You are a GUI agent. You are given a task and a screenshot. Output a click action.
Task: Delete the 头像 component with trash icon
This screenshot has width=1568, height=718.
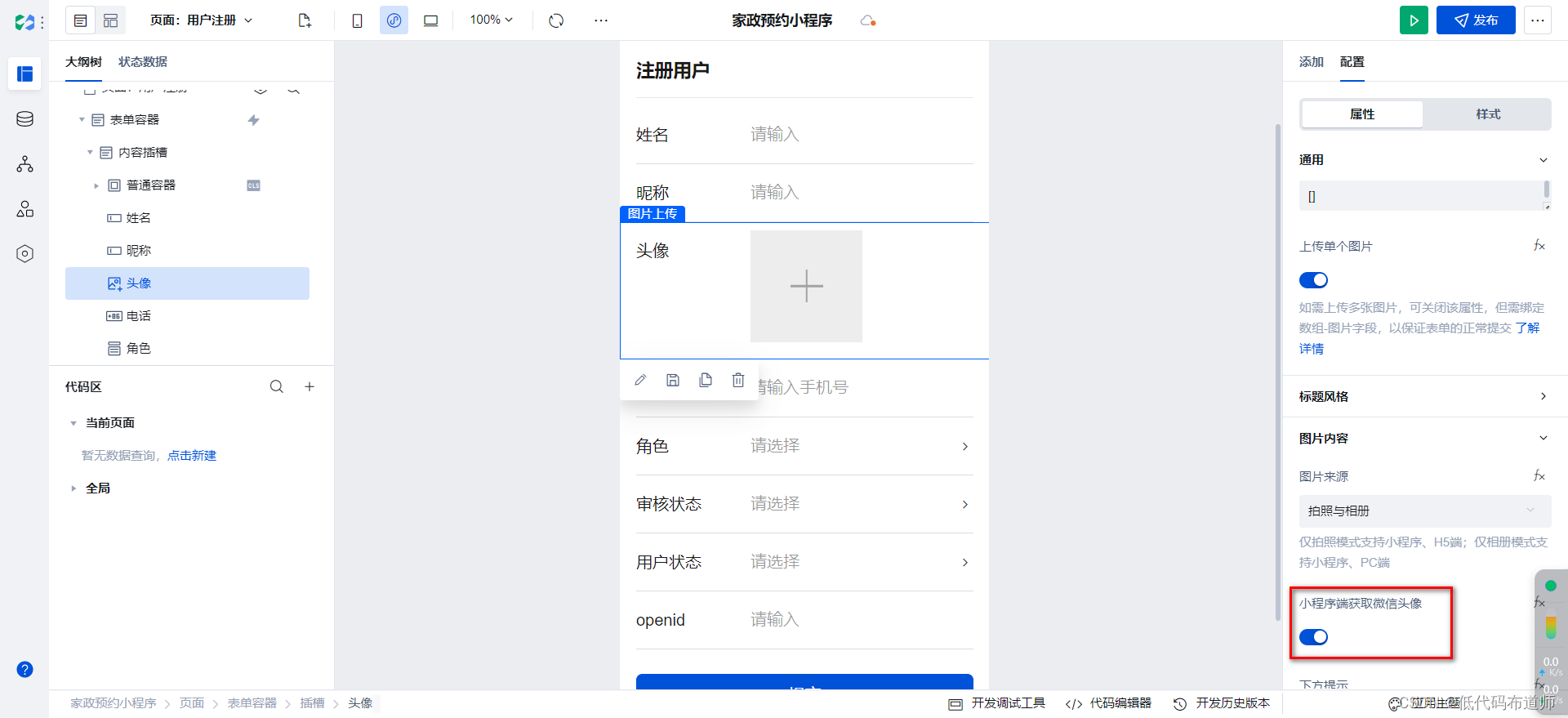coord(738,380)
